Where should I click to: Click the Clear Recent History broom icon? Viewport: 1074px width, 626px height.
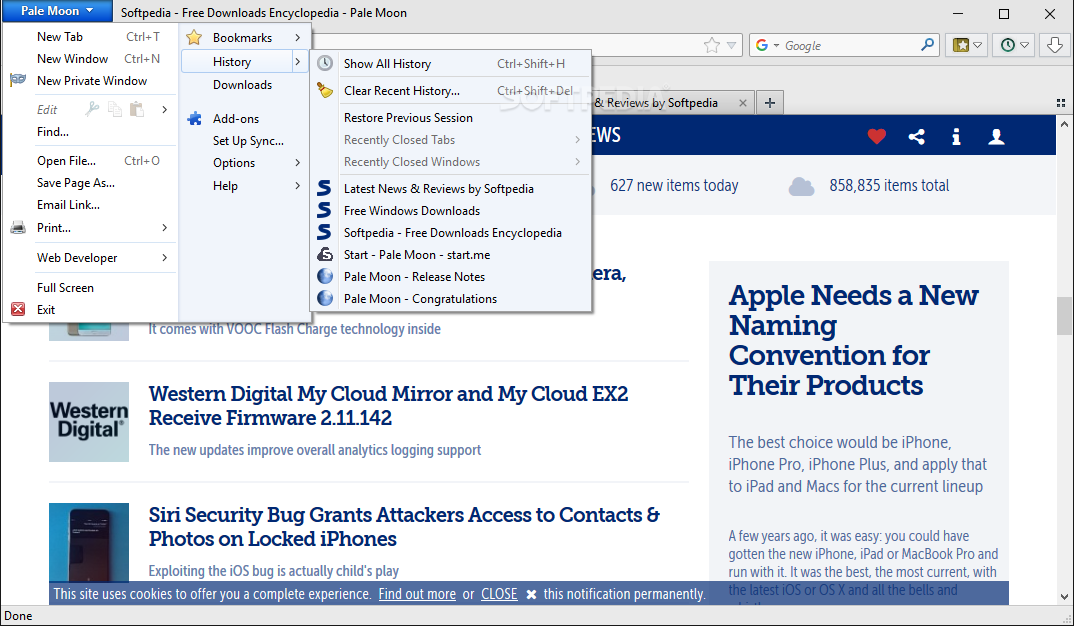[325, 90]
